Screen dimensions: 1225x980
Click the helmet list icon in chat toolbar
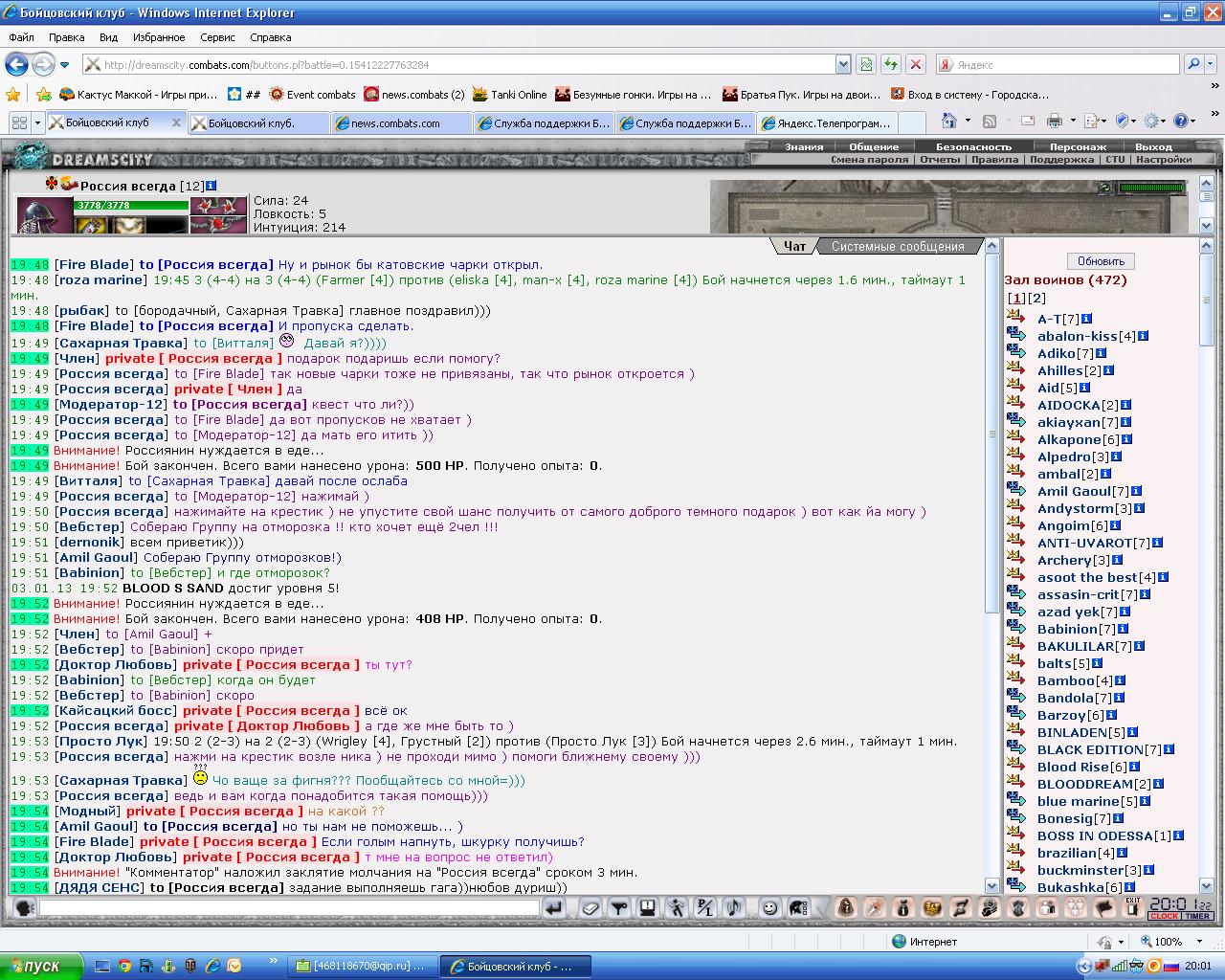[798, 908]
